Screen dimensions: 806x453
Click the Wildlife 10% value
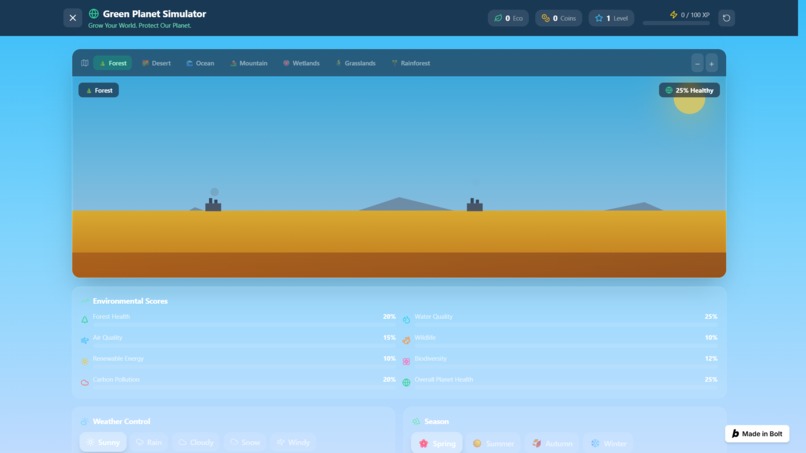point(711,337)
